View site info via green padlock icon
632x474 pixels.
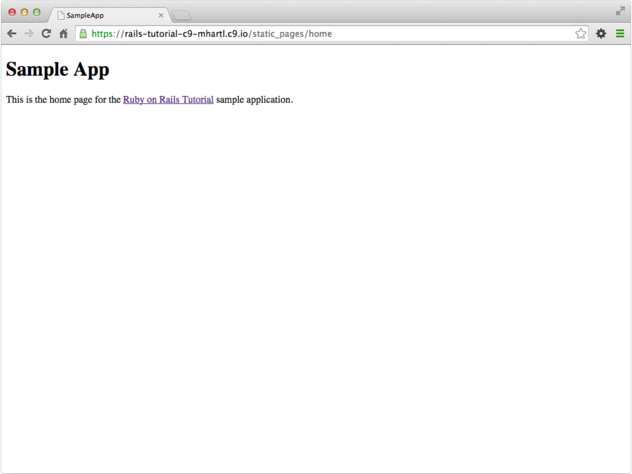pyautogui.click(x=83, y=34)
